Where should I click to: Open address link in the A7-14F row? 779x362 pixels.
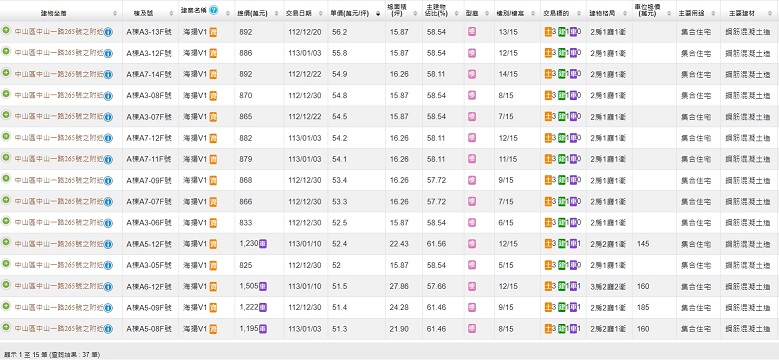59,74
